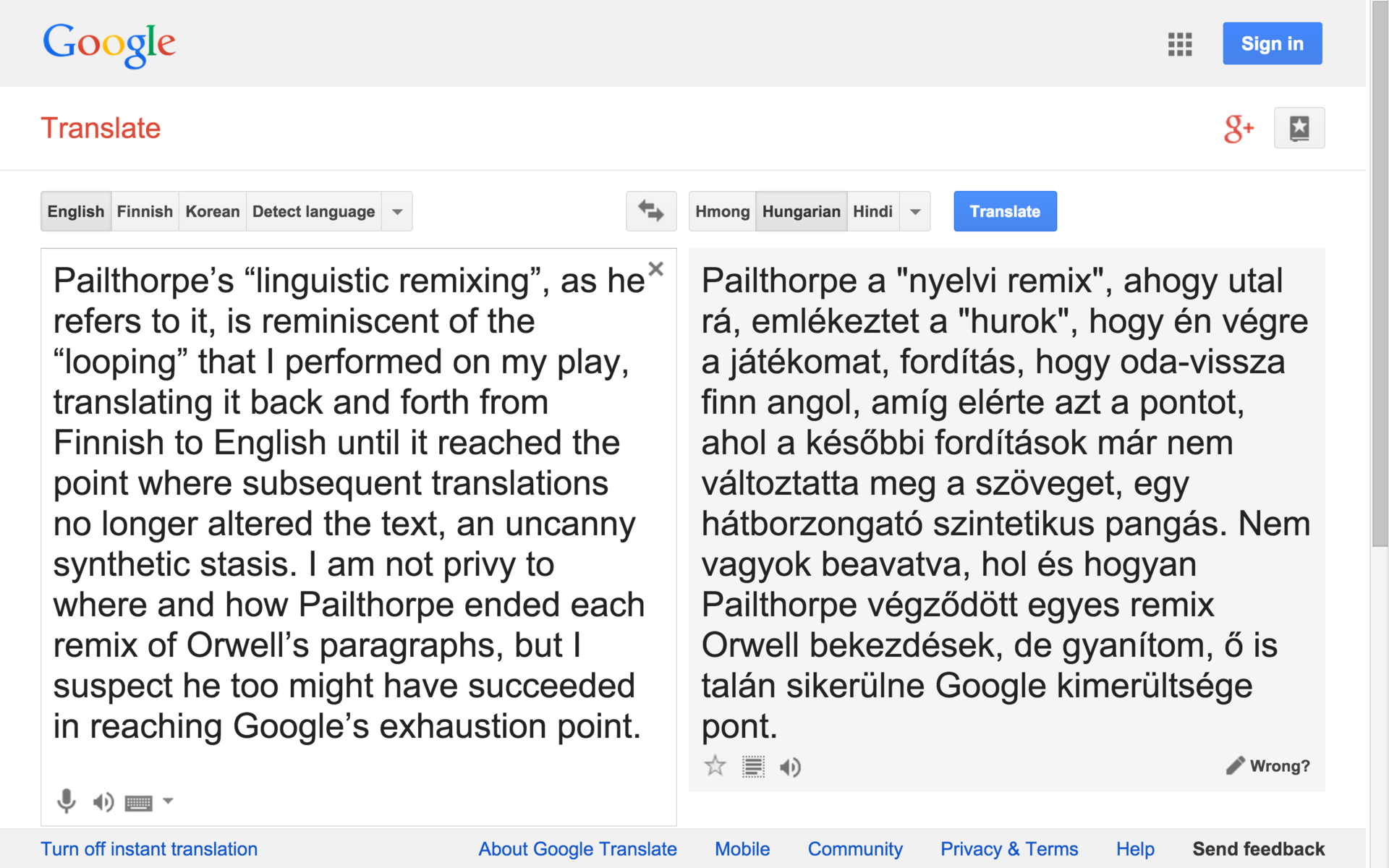Clear the source text with X

(655, 269)
